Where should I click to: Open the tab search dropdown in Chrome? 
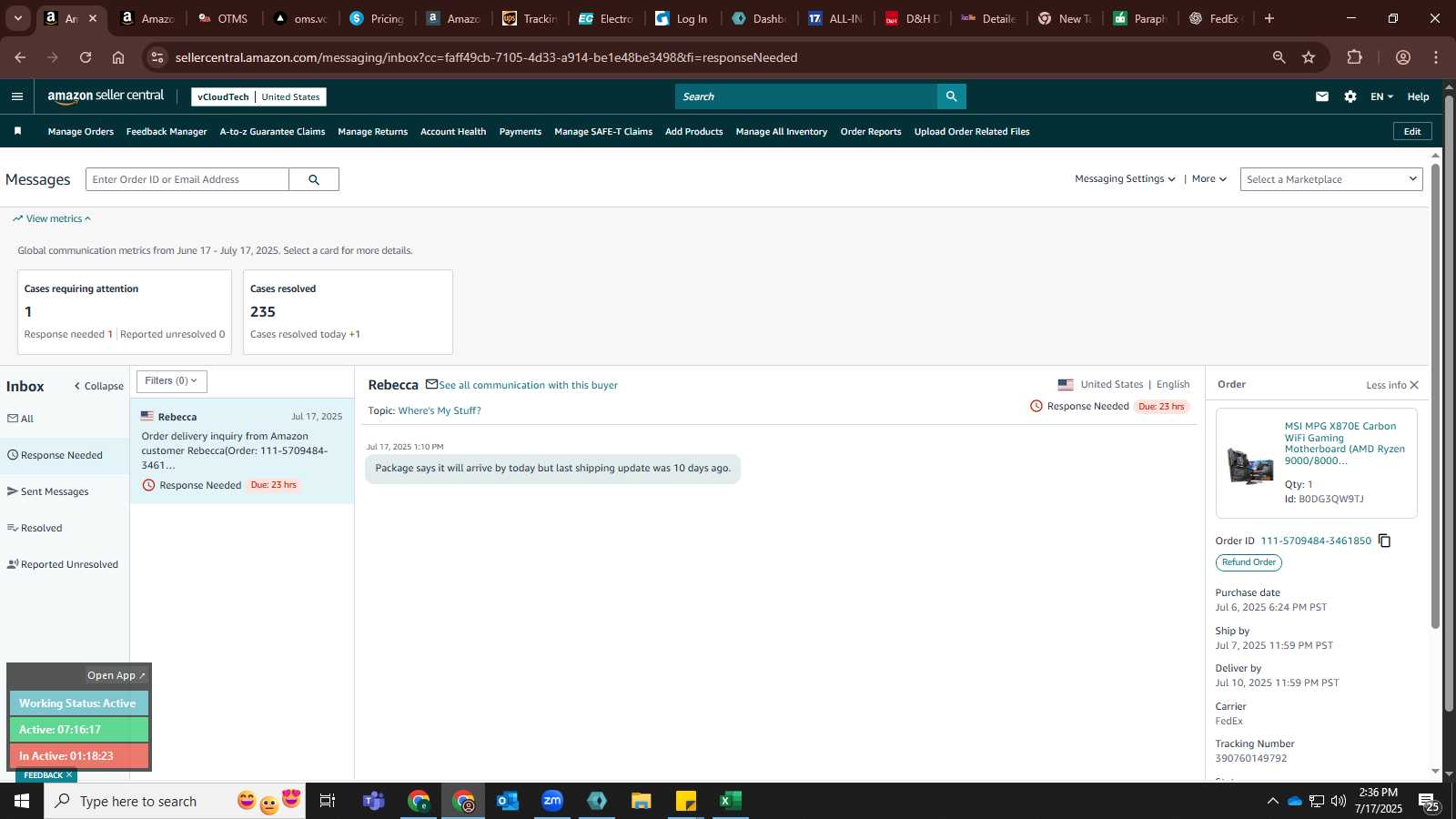(17, 18)
